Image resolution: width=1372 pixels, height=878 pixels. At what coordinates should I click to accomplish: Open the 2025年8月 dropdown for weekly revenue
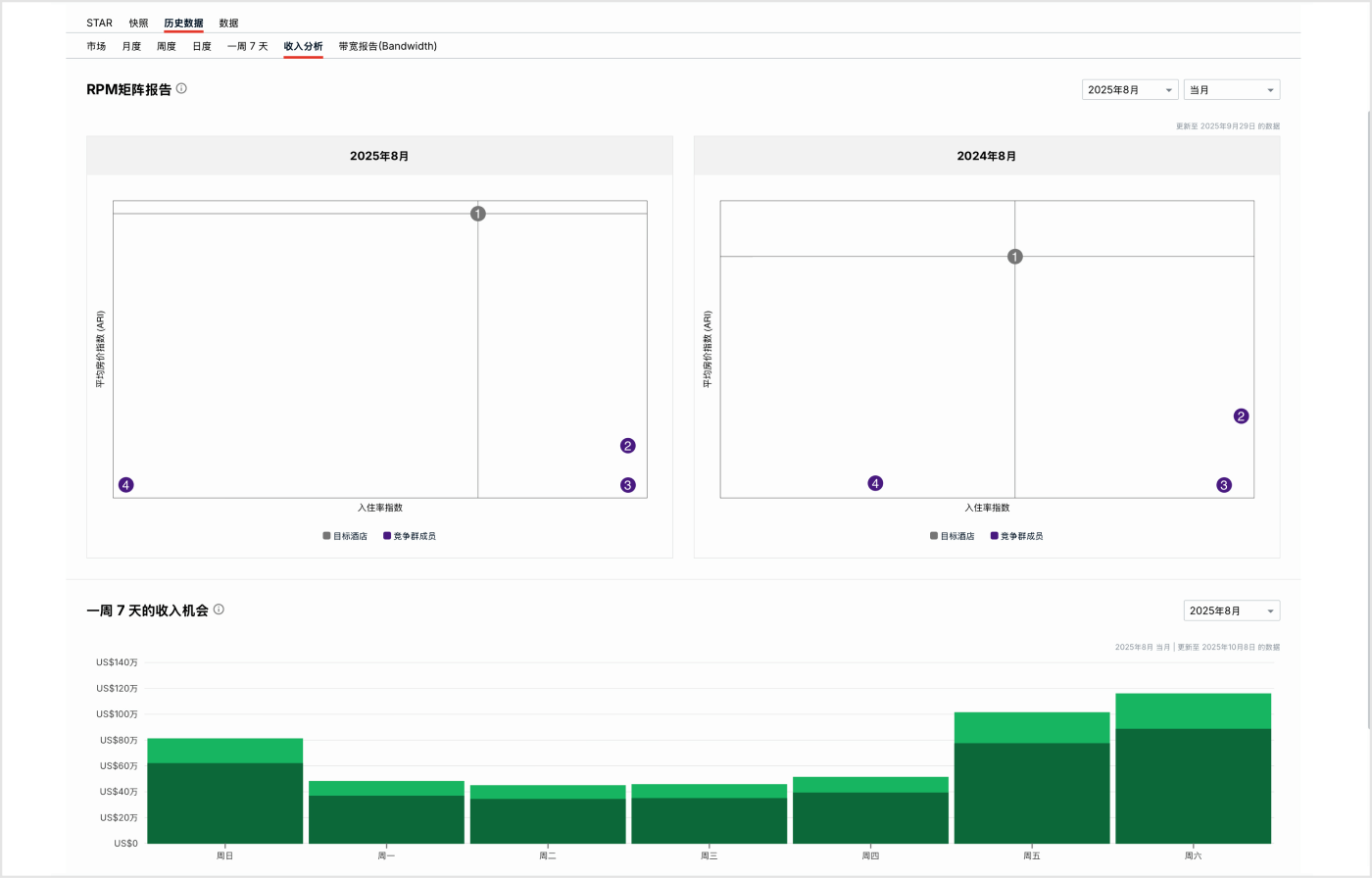pyautogui.click(x=1231, y=611)
